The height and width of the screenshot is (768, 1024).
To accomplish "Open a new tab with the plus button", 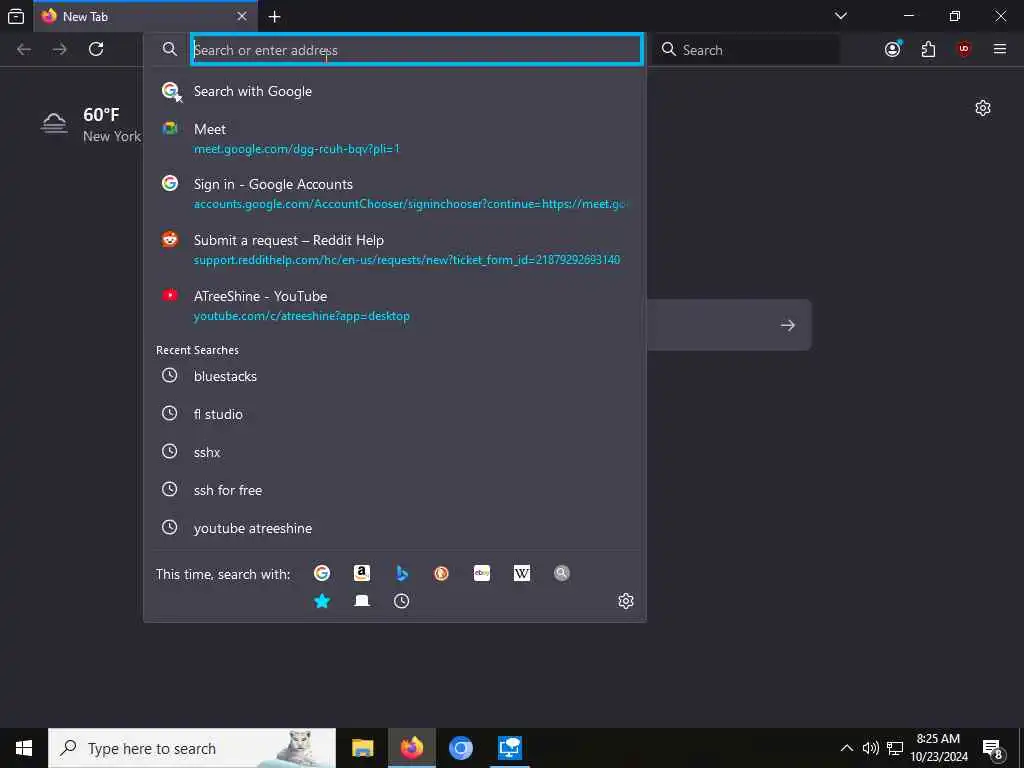I will coord(274,16).
